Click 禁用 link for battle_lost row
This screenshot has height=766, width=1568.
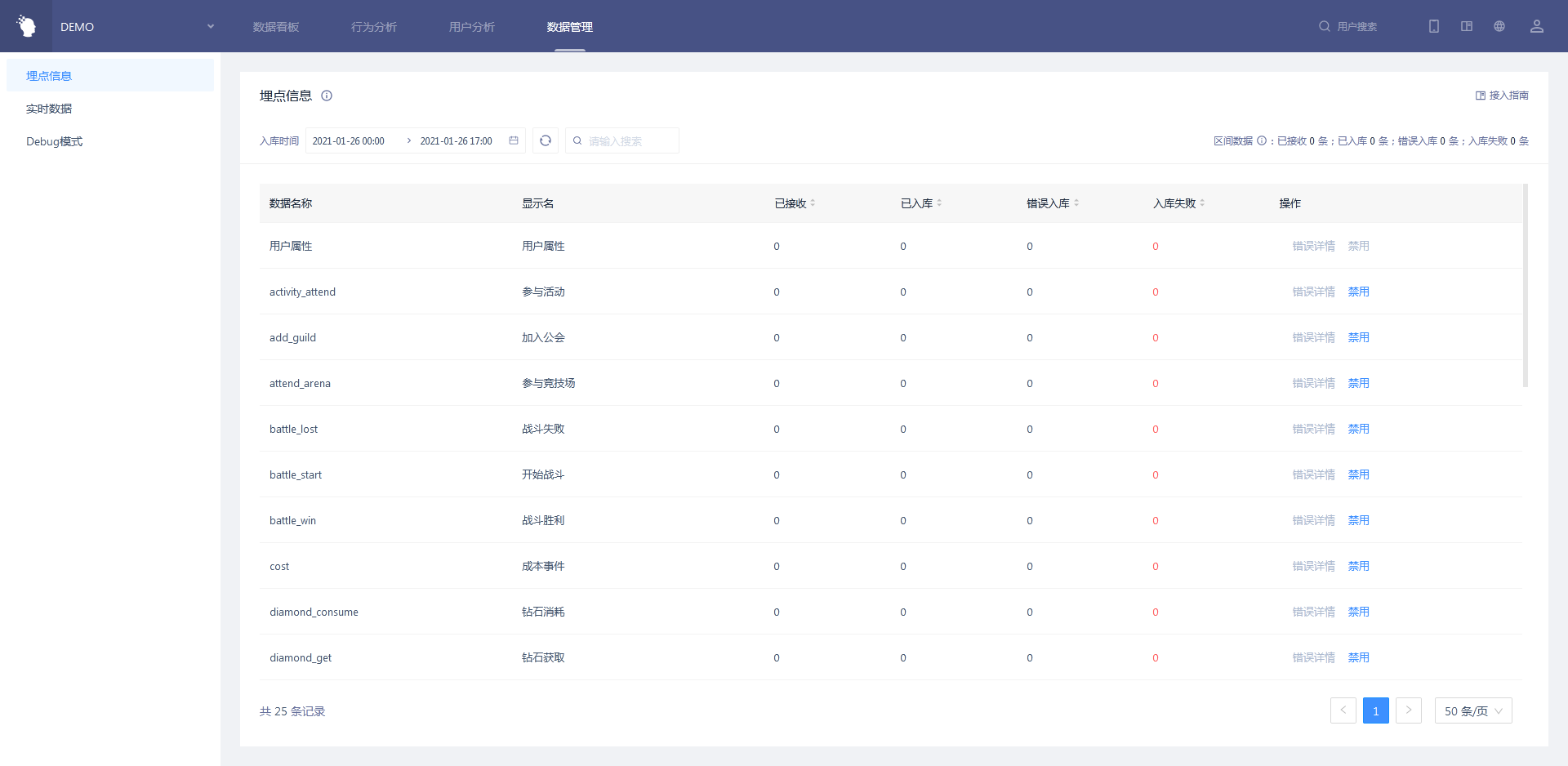(1358, 429)
